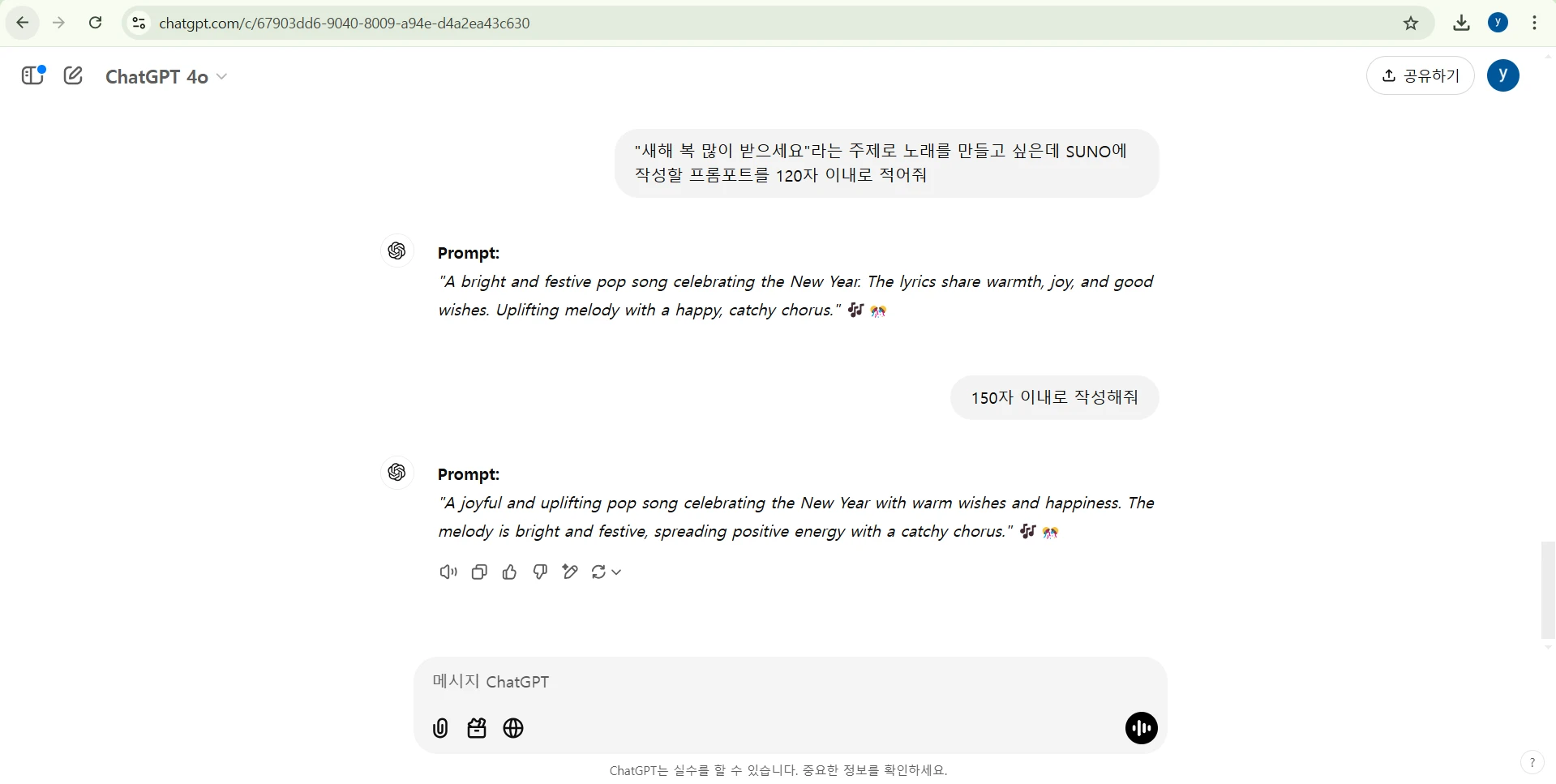The height and width of the screenshot is (784, 1556).
Task: Expand the regenerate model switcher
Action: (607, 572)
